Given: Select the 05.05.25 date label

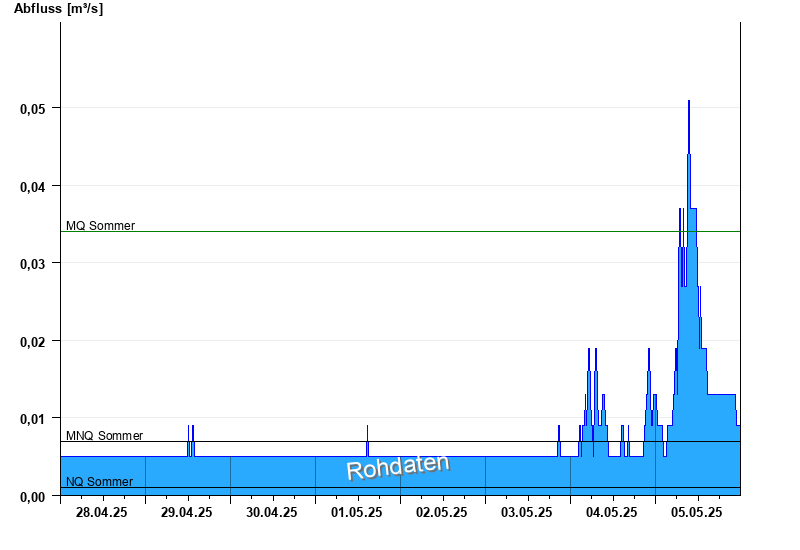Looking at the screenshot, I should pyautogui.click(x=697, y=513).
